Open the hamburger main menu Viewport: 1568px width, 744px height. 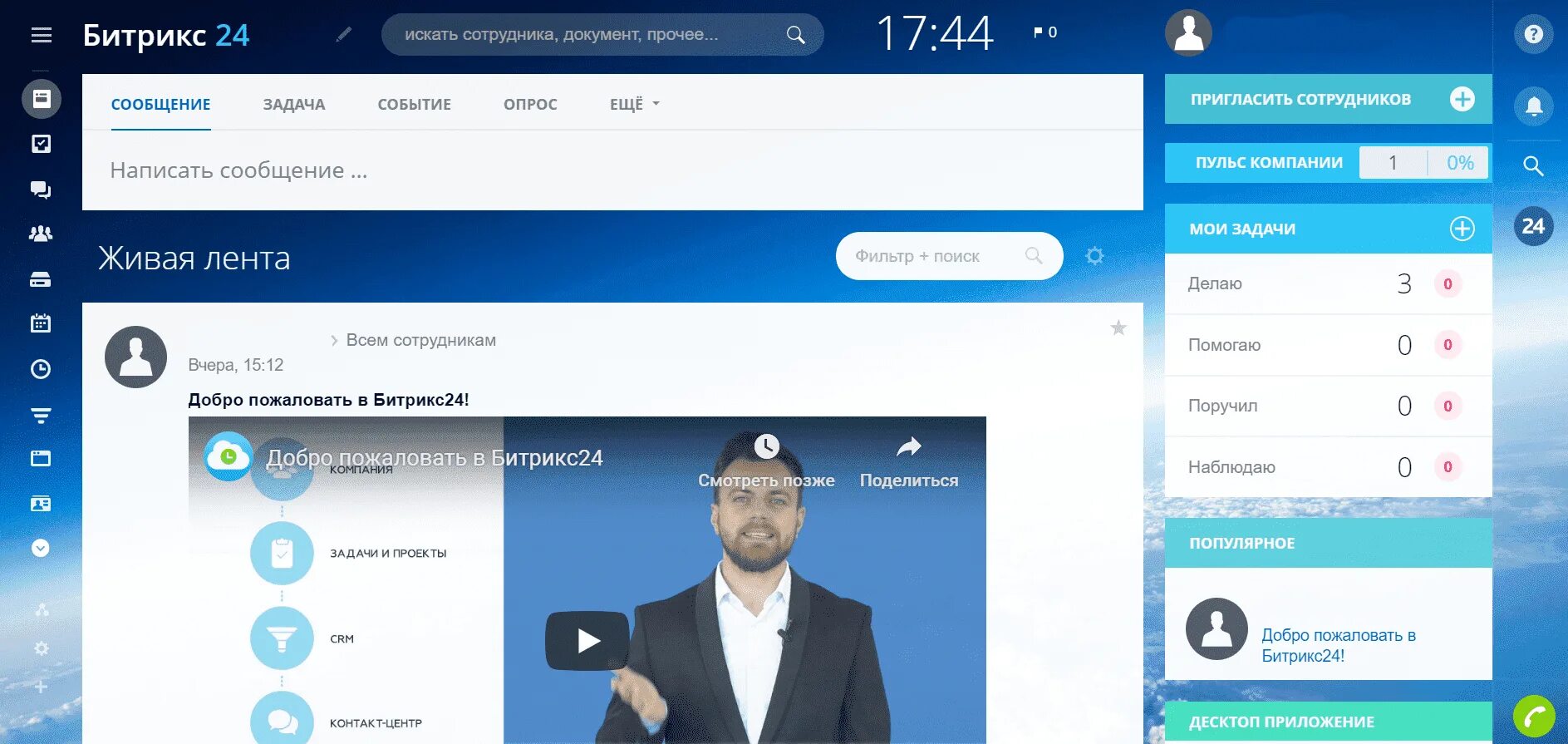coord(42,35)
